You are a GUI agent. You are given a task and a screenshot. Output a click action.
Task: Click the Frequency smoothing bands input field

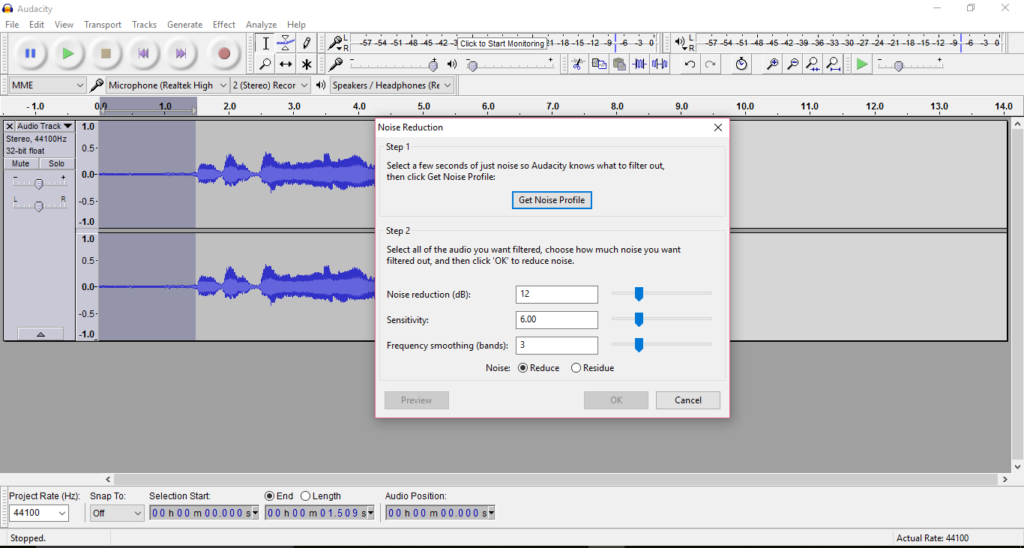[556, 345]
